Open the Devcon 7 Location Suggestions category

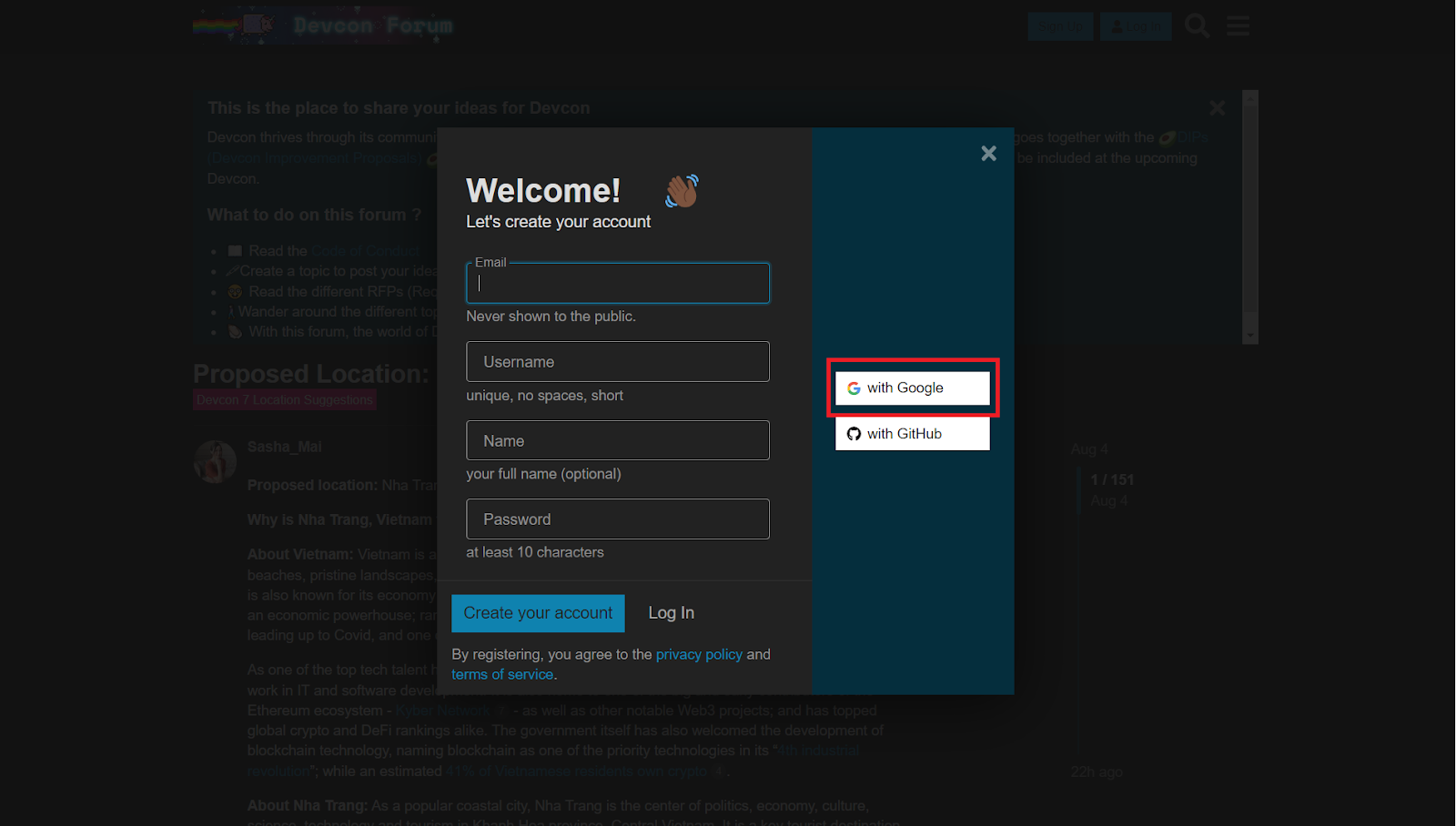[x=285, y=400]
